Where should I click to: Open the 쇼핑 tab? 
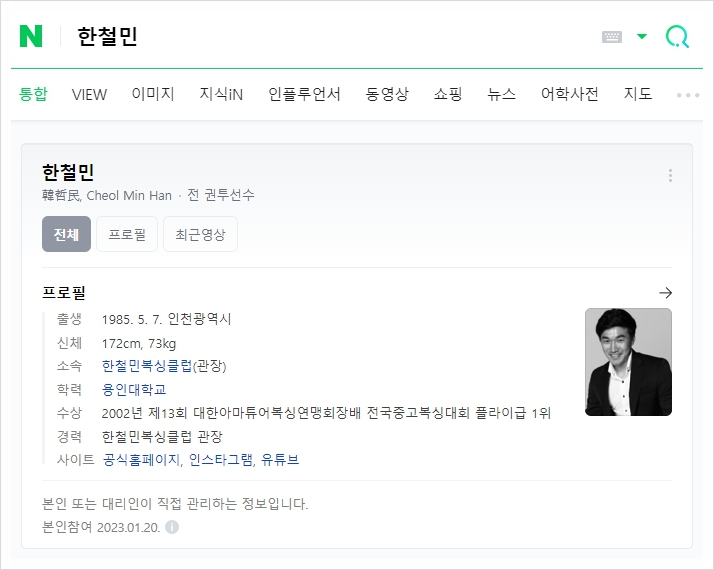click(448, 94)
